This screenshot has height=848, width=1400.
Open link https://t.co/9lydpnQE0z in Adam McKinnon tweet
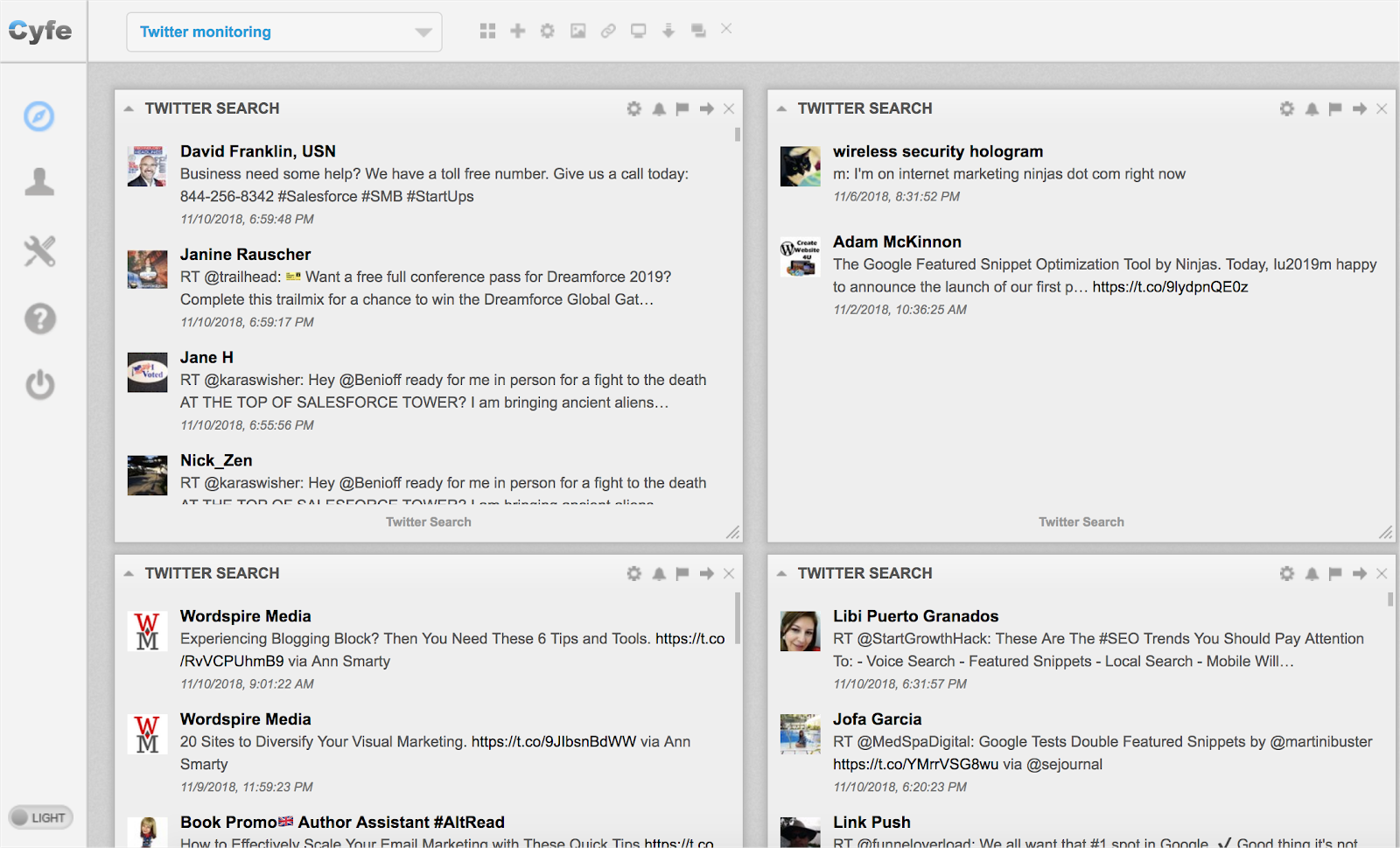coord(1170,287)
